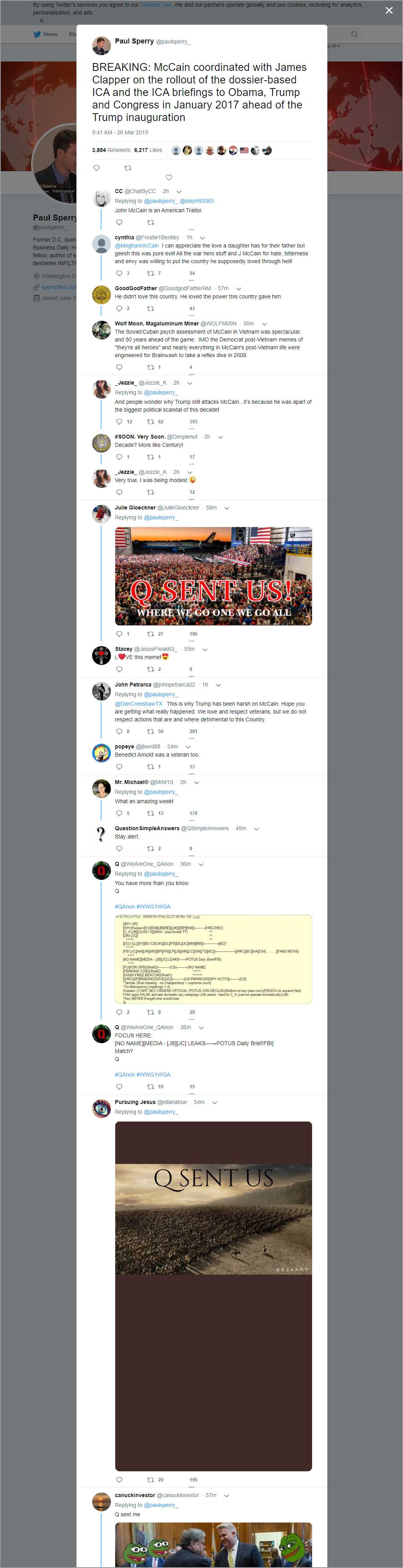Screen dimensions: 403x1568
Task: Retweet Pursuing Jesus's image tweet
Action: point(150,1480)
